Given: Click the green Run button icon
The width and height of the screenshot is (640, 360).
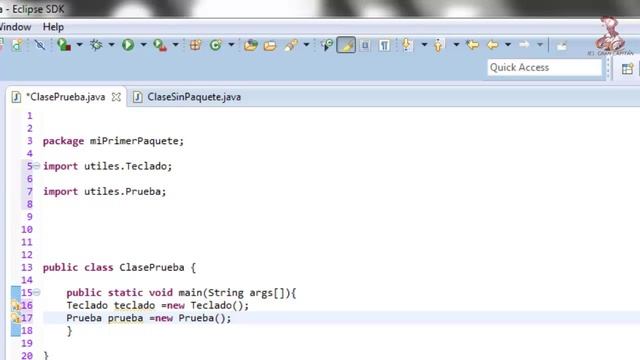Looking at the screenshot, I should pyautogui.click(x=128, y=44).
